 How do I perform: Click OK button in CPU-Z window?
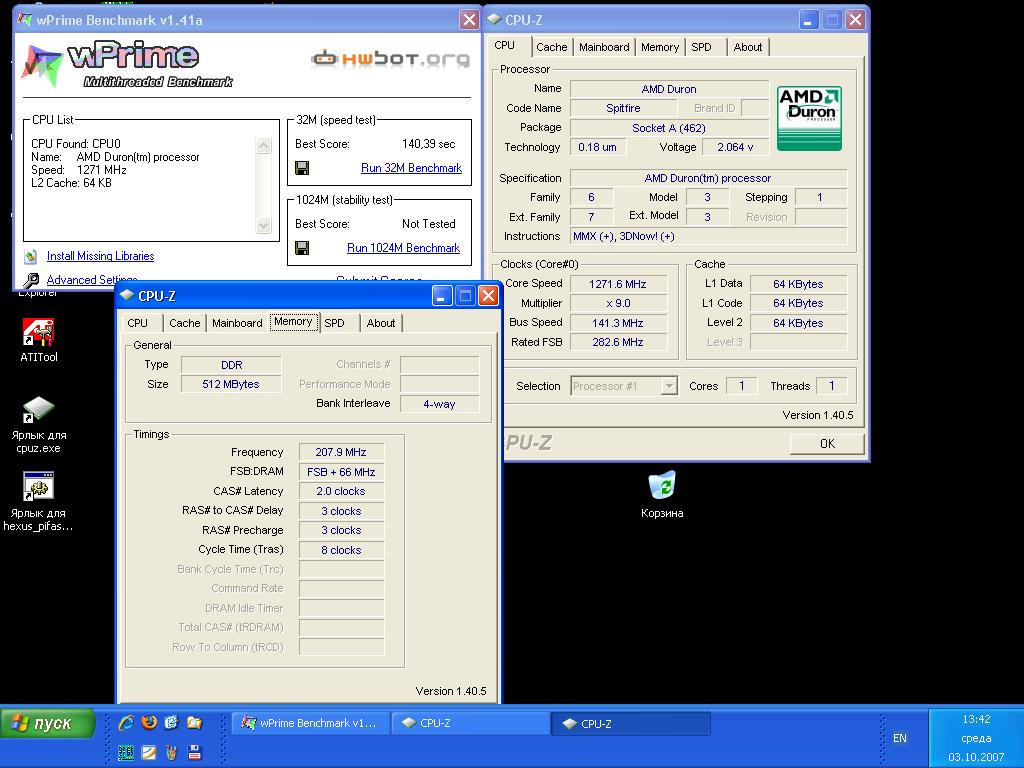pyautogui.click(x=827, y=443)
